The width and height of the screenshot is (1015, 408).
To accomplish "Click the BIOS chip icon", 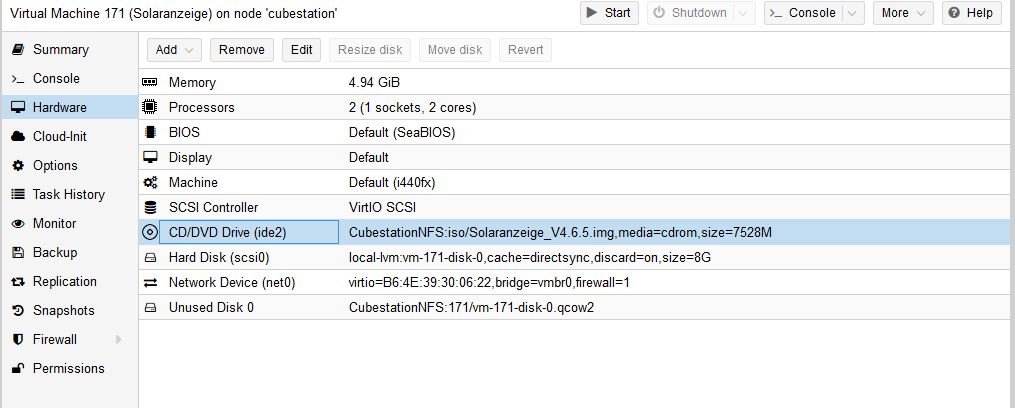I will [150, 132].
